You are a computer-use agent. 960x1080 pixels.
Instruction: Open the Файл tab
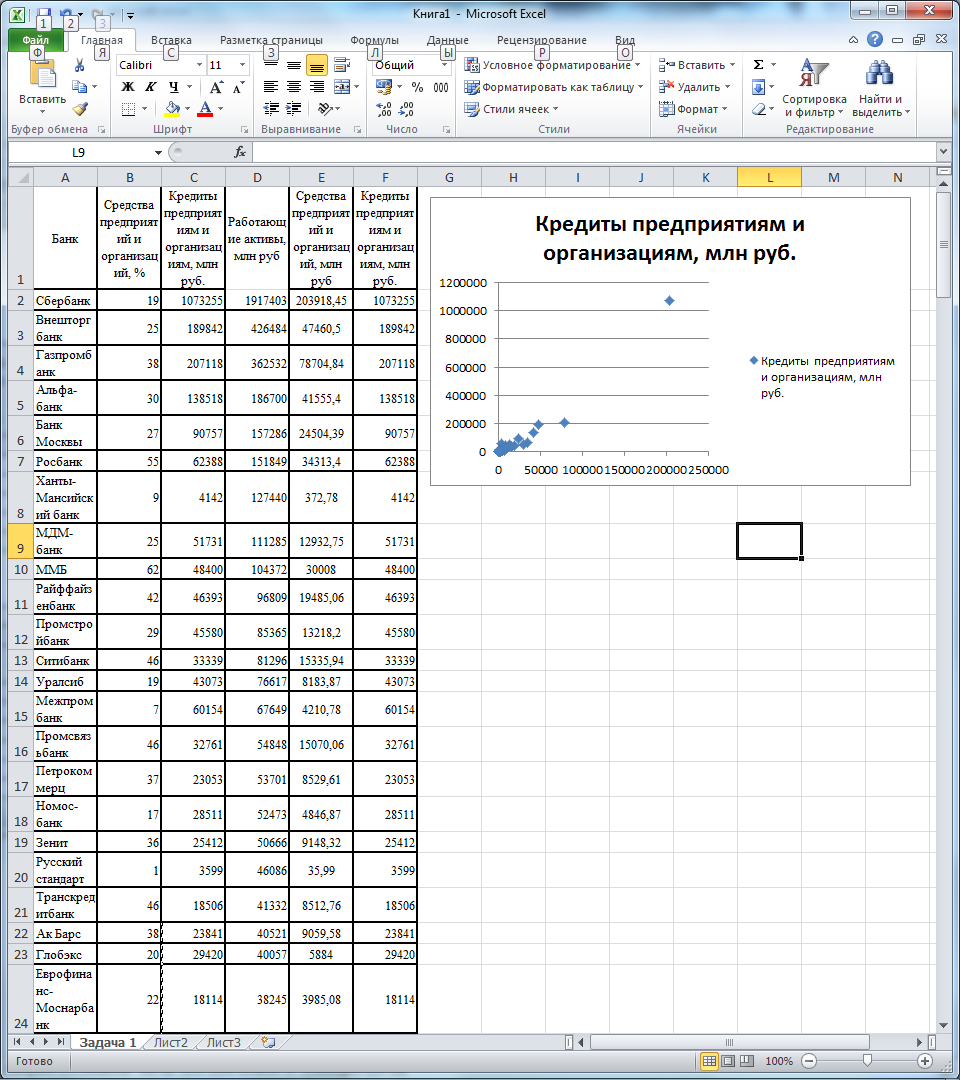click(36, 40)
